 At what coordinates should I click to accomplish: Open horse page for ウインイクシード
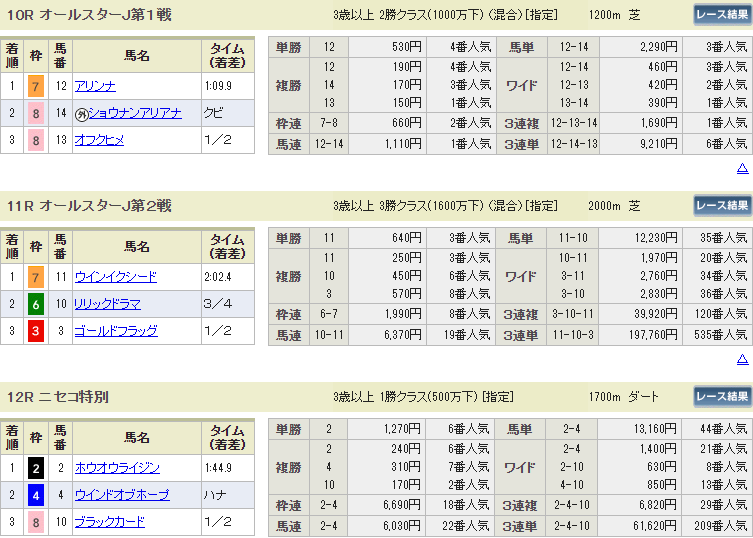[116, 277]
